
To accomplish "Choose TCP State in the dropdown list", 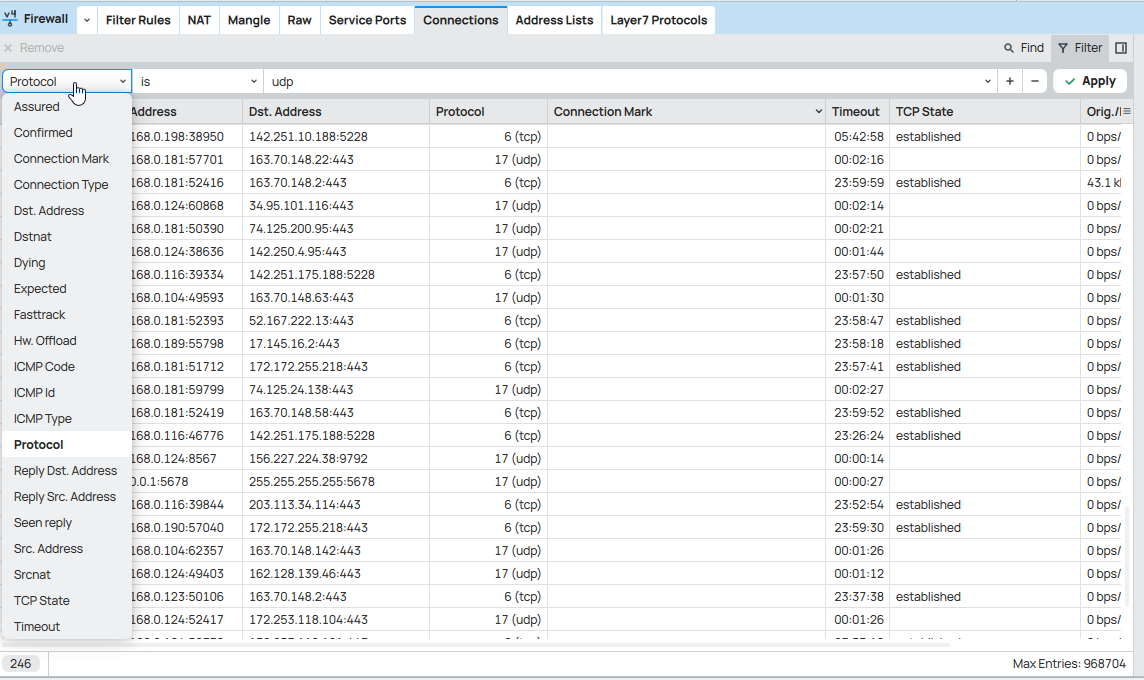I will [66, 600].
